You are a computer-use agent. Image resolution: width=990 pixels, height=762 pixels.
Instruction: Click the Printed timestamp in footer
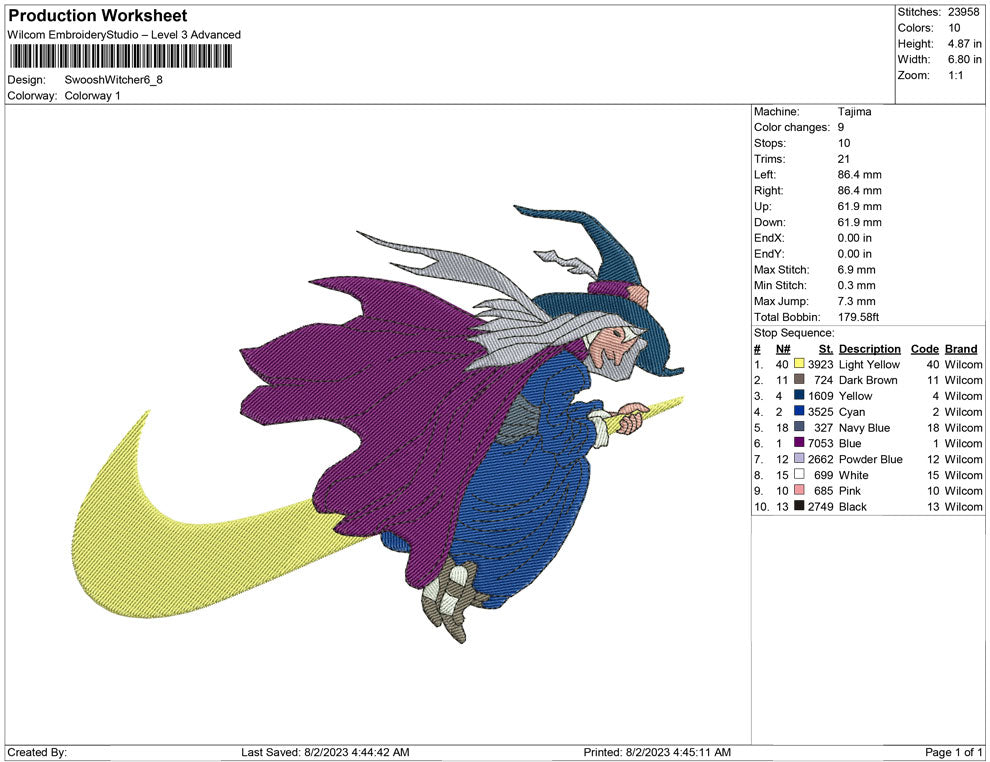click(657, 752)
